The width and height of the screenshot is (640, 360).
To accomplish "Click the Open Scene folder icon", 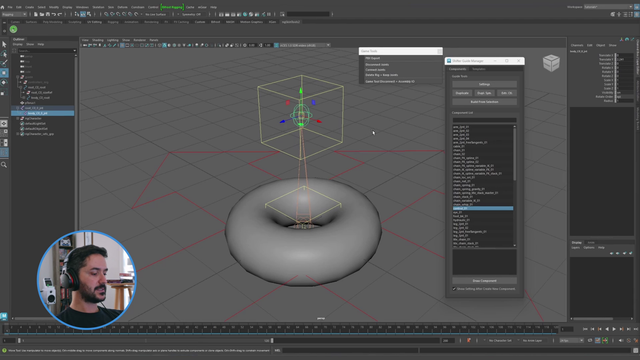I will [x=42, y=14].
